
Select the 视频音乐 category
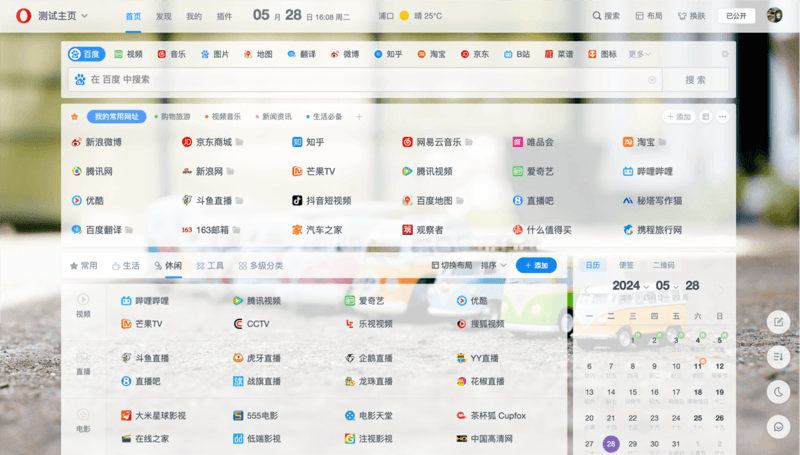click(223, 117)
